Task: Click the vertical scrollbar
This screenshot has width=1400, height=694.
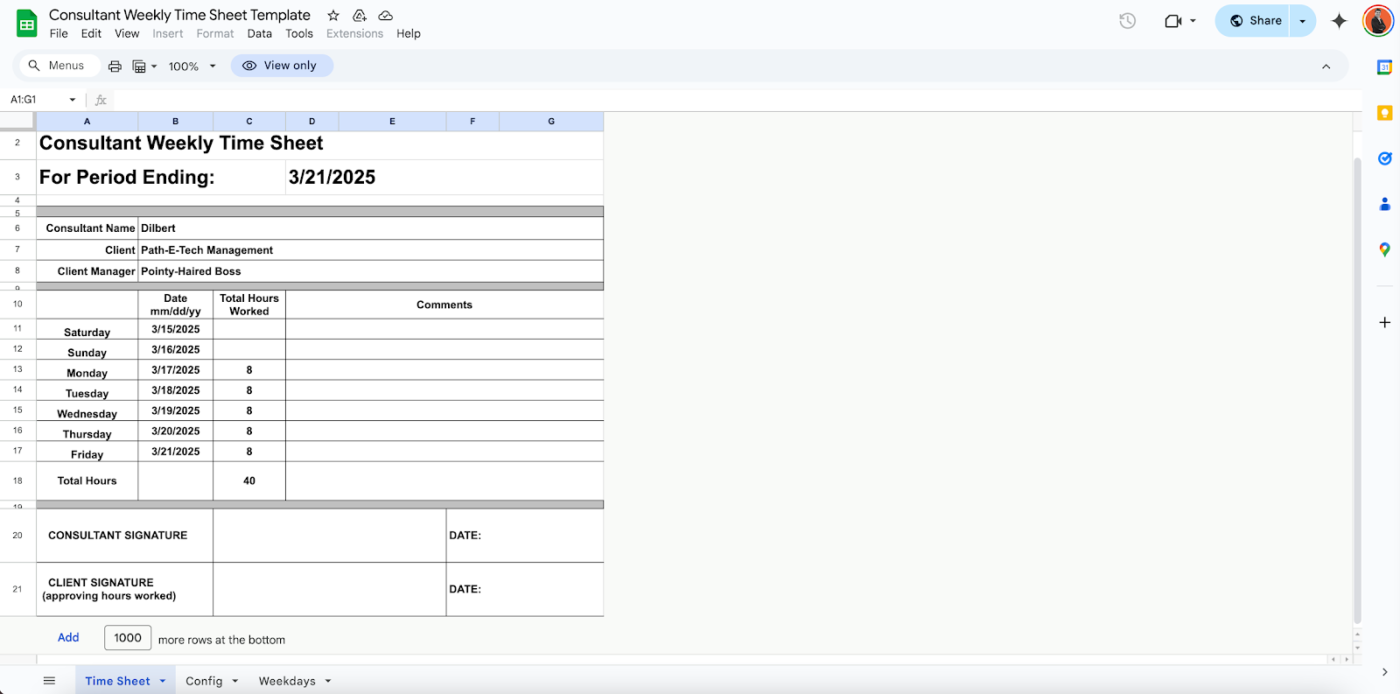Action: (x=1357, y=390)
